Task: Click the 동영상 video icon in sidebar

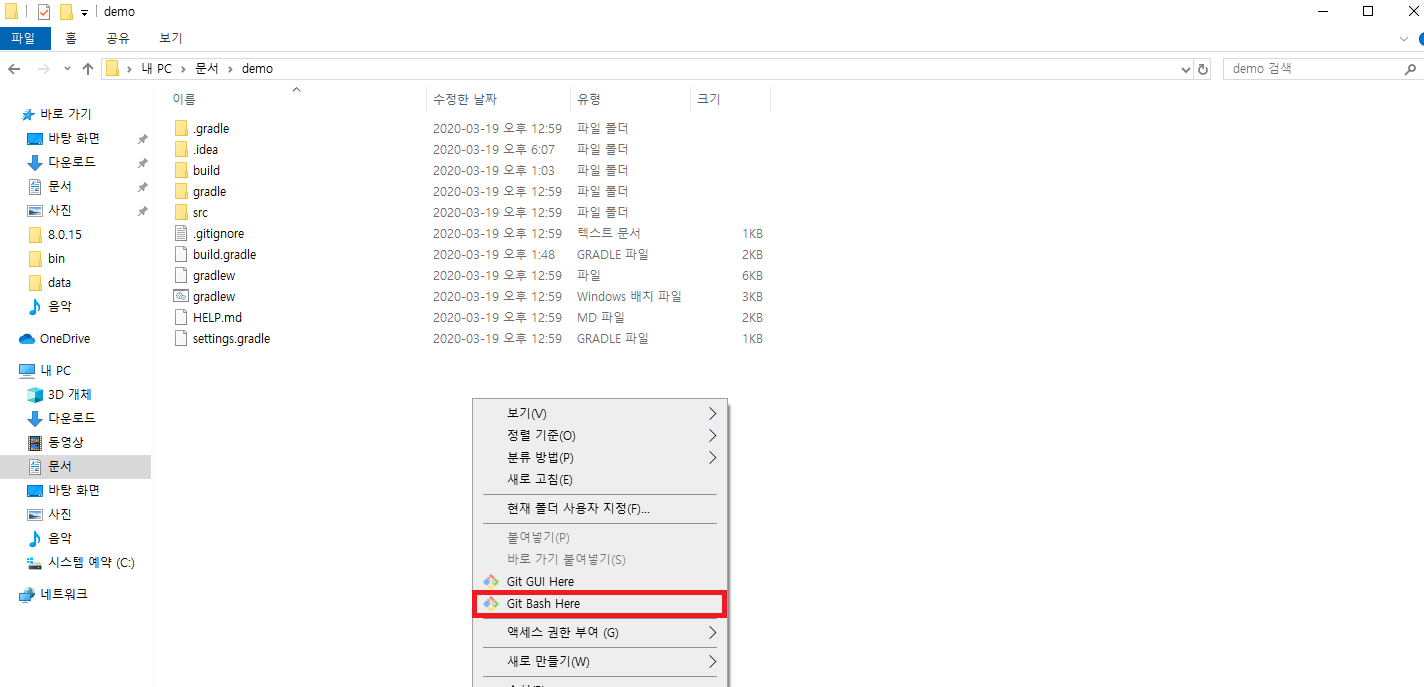Action: (35, 442)
